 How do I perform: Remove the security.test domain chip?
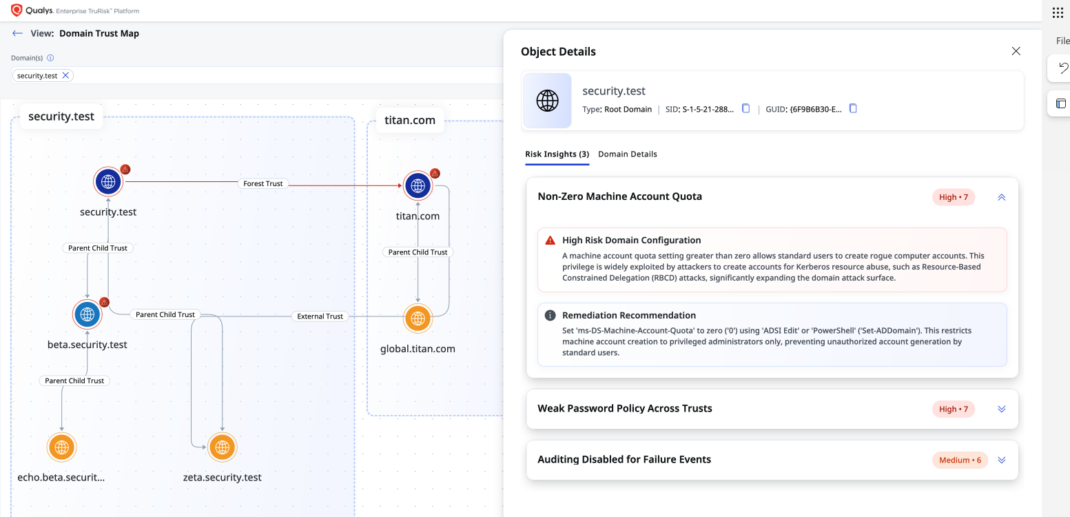pyautogui.click(x=66, y=76)
